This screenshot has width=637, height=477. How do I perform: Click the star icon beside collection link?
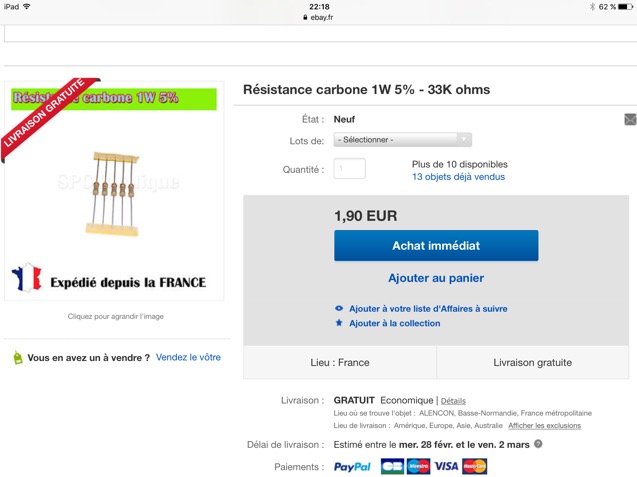click(339, 323)
